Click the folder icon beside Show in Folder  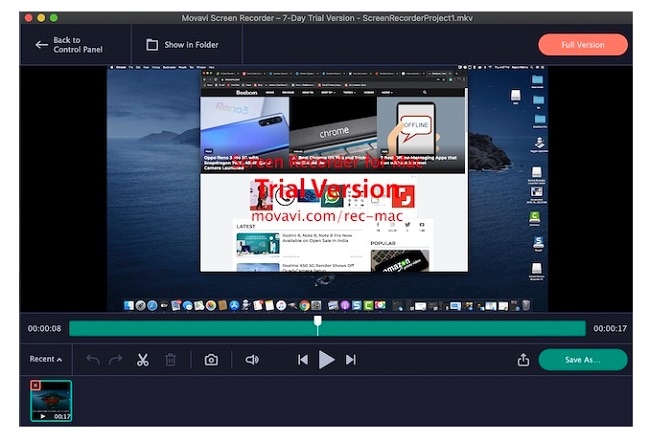pyautogui.click(x=152, y=45)
